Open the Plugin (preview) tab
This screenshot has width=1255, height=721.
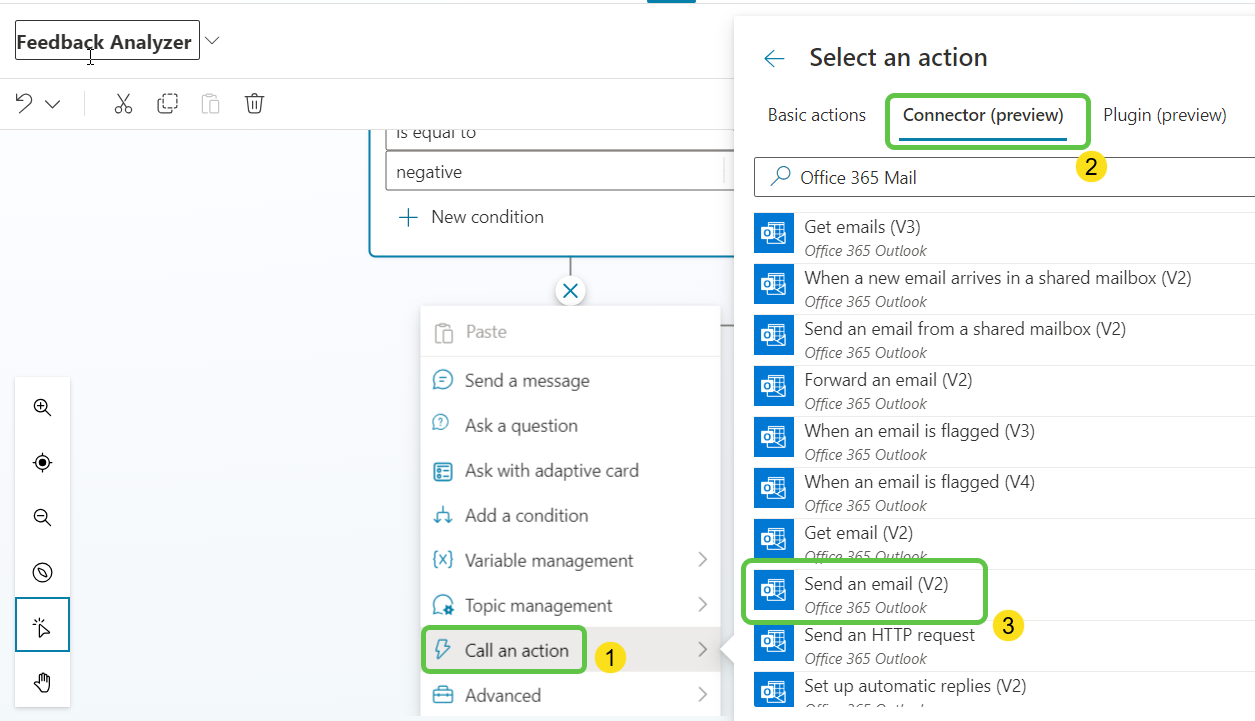pyautogui.click(x=1164, y=115)
